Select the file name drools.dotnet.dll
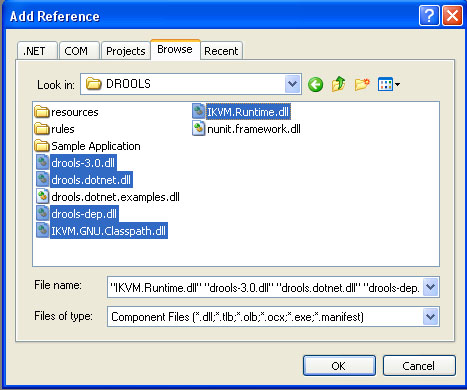 tap(91, 180)
